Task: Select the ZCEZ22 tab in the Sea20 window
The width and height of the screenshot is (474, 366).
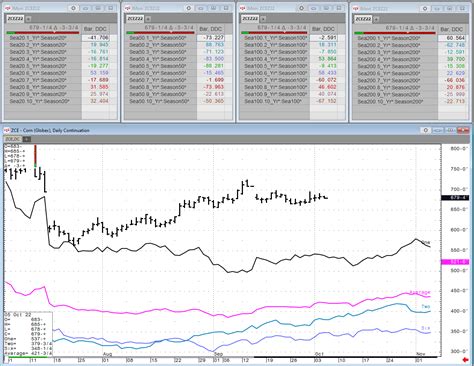Action: tap(15, 19)
